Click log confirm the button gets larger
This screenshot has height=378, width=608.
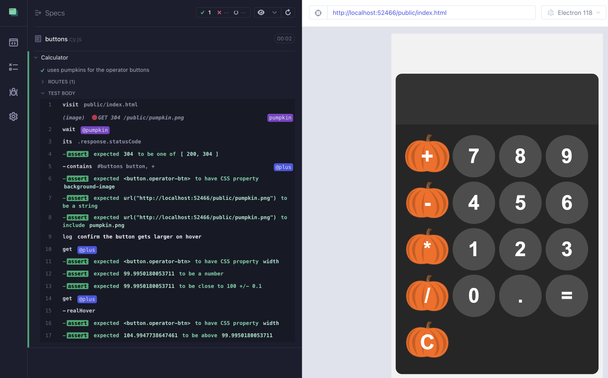[x=167, y=236]
